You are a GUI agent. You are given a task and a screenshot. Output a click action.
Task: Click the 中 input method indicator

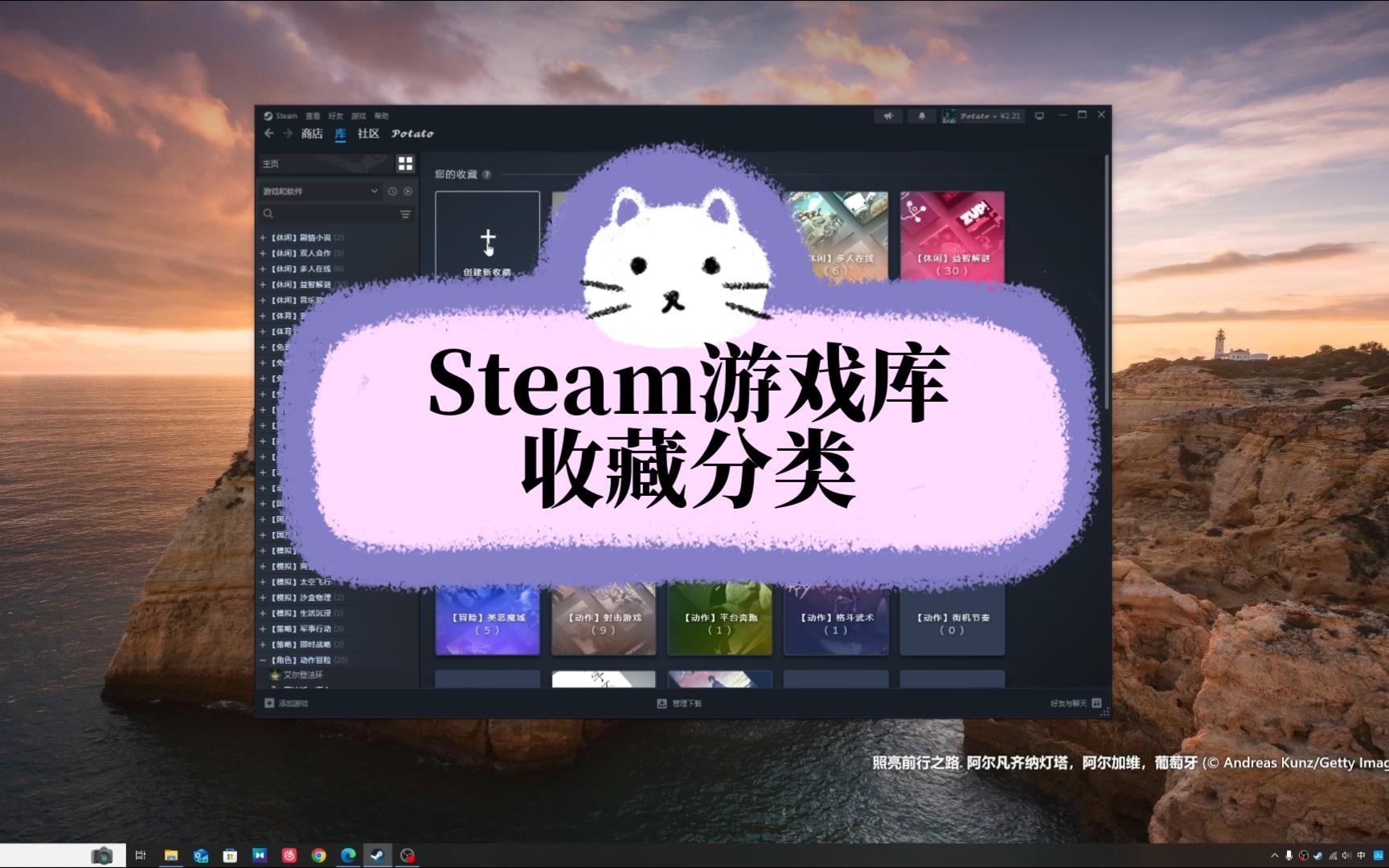(1361, 856)
